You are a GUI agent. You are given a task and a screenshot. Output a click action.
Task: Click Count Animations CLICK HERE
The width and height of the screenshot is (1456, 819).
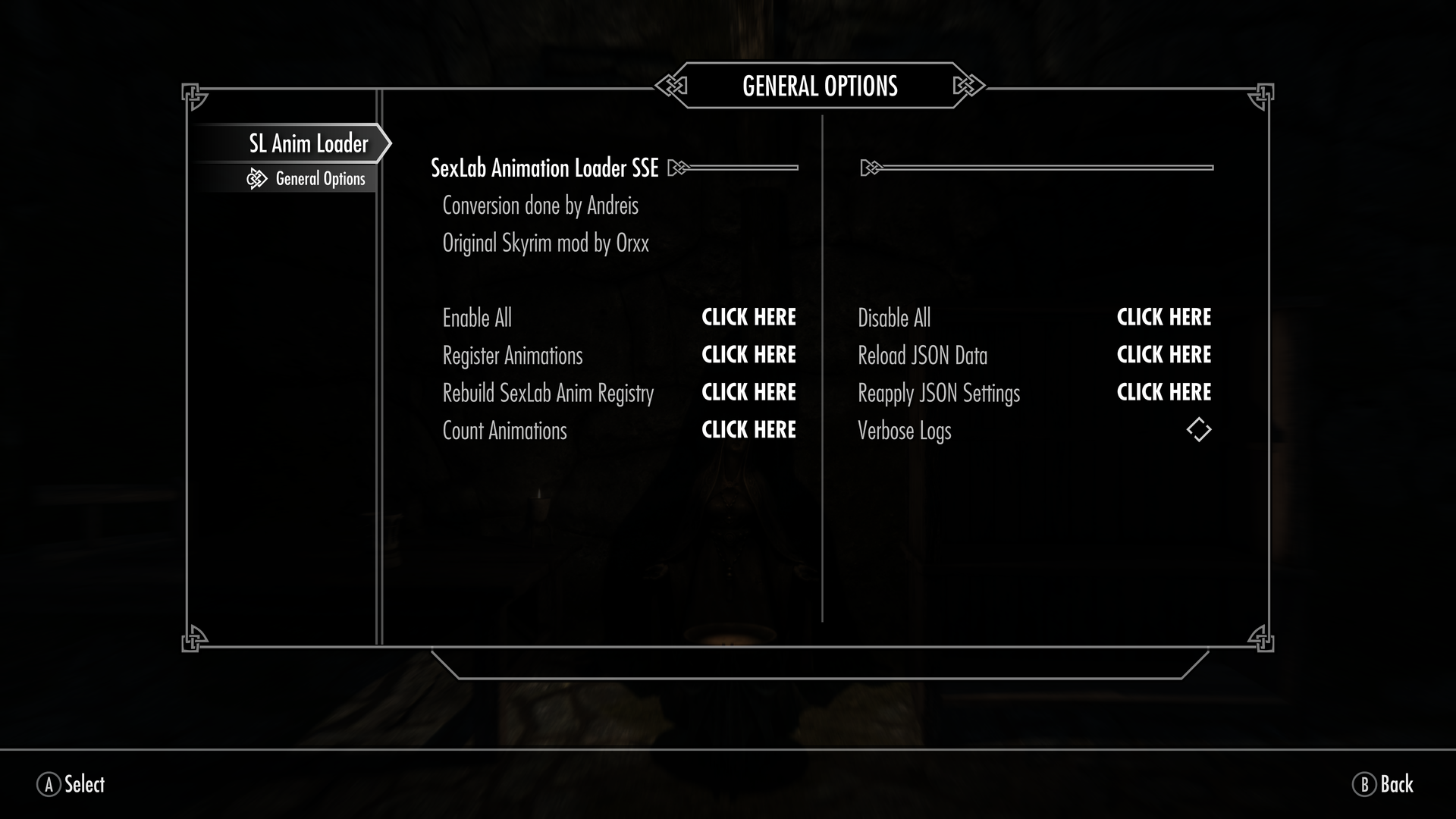click(747, 429)
